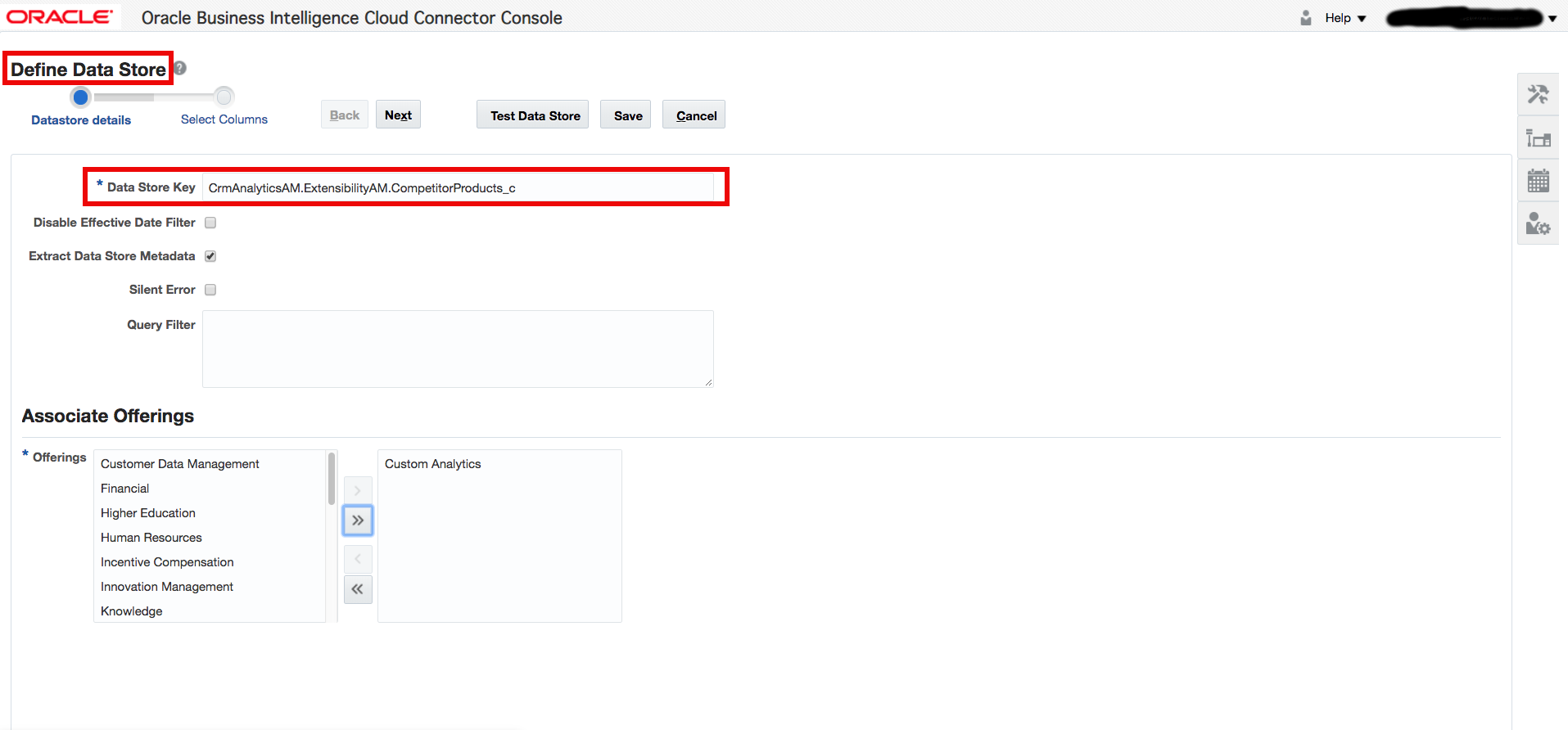Toggle the Silent Error checkbox
Viewport: 1568px width, 730px height.
[210, 290]
